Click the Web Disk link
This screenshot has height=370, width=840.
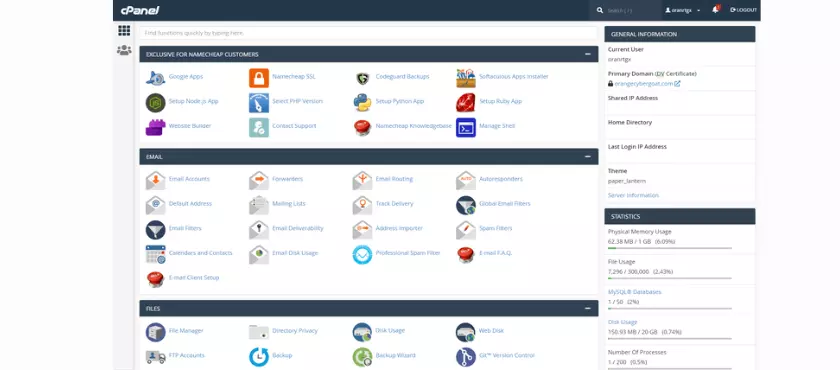491,330
